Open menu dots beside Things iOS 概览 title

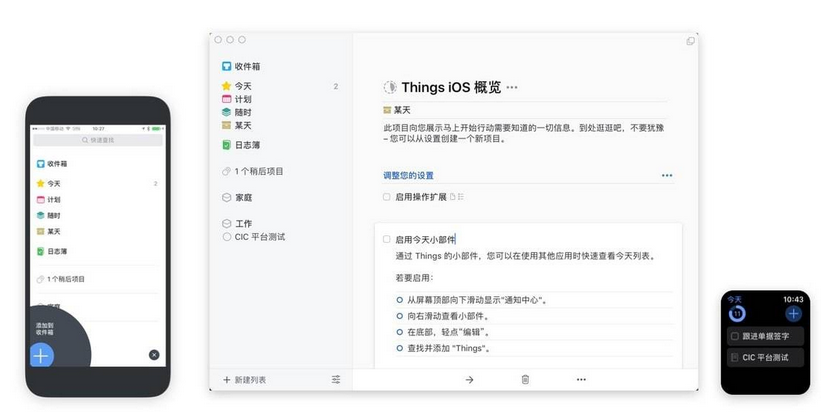(512, 88)
